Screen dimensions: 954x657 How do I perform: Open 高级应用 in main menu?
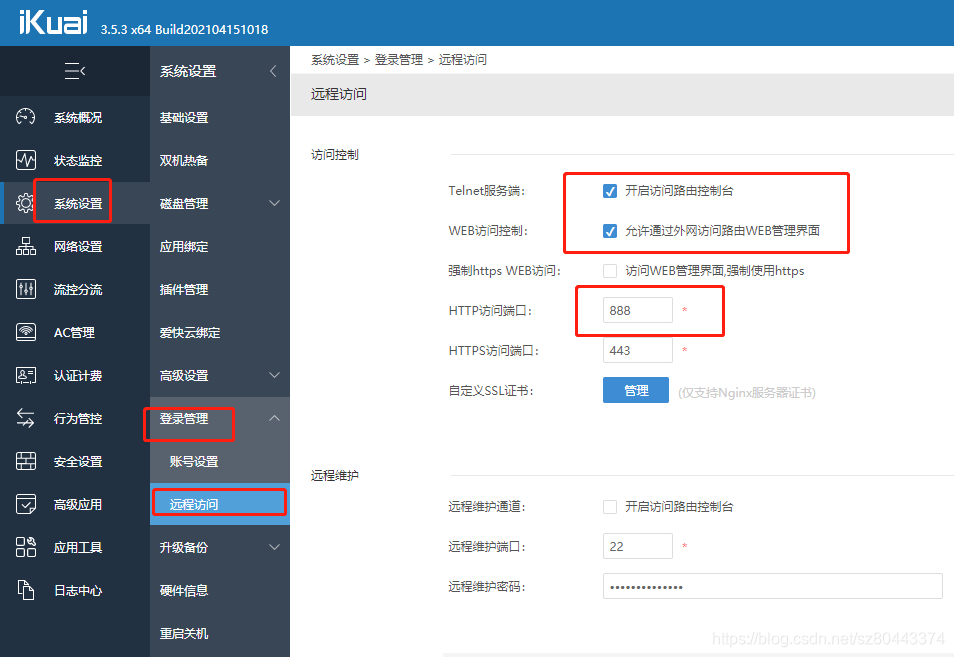[x=78, y=504]
